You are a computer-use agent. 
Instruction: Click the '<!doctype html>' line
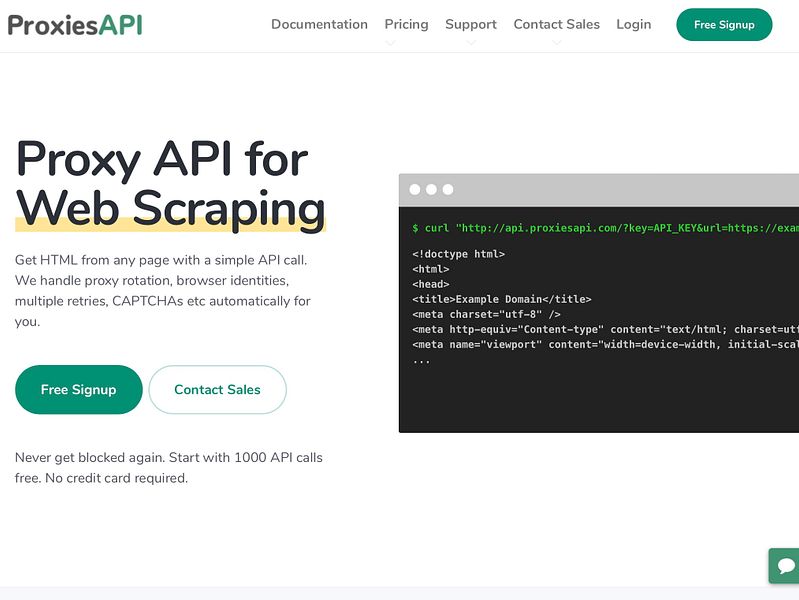pos(459,254)
